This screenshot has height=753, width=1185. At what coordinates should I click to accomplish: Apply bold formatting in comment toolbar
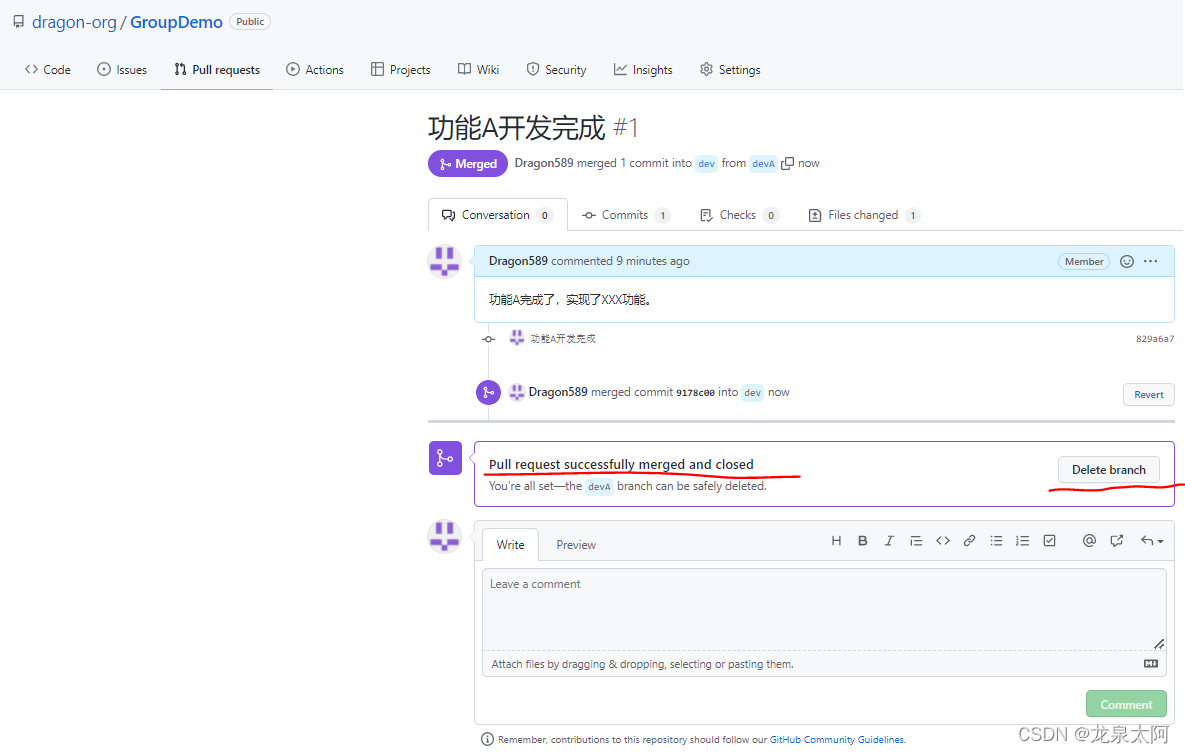pyautogui.click(x=862, y=541)
